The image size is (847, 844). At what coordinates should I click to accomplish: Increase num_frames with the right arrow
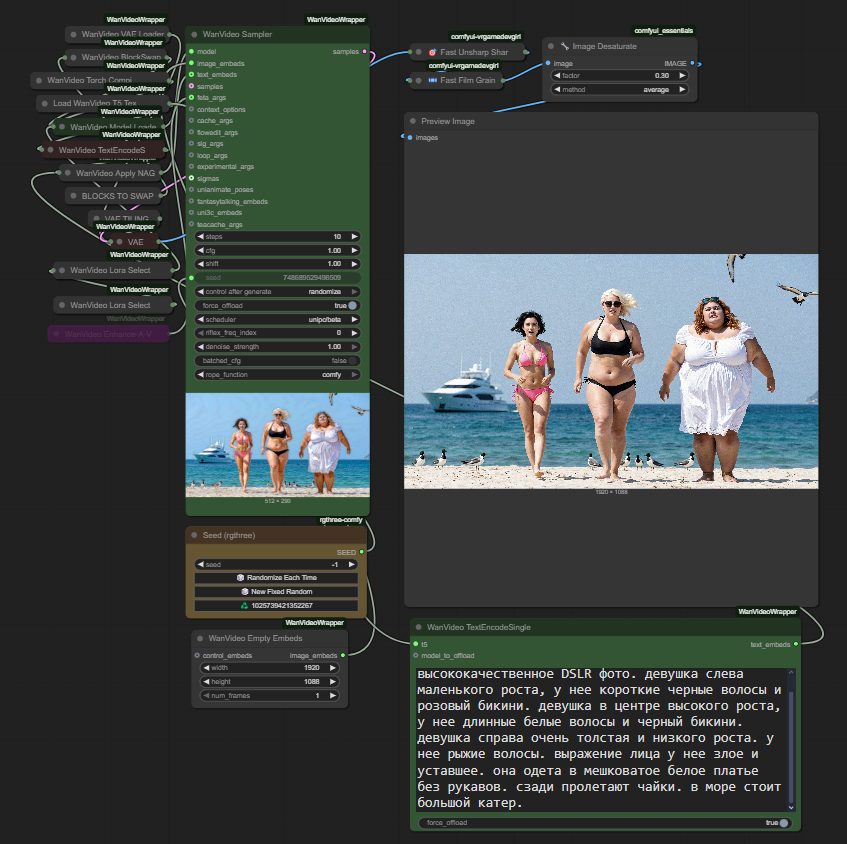(333, 696)
